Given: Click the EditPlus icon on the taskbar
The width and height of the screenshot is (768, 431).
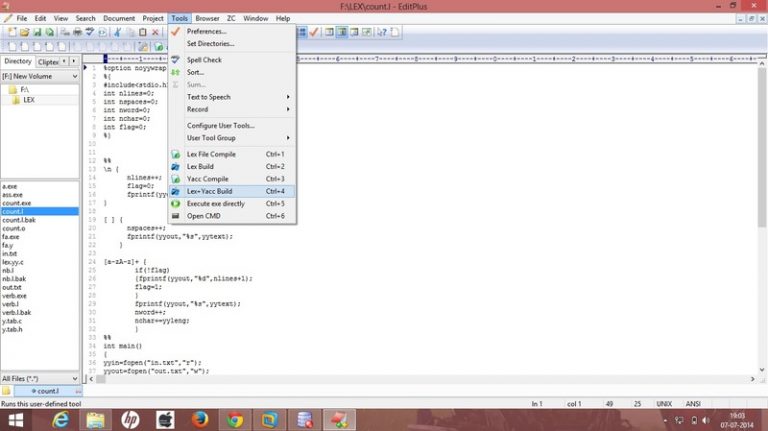Looking at the screenshot, I should [339, 420].
